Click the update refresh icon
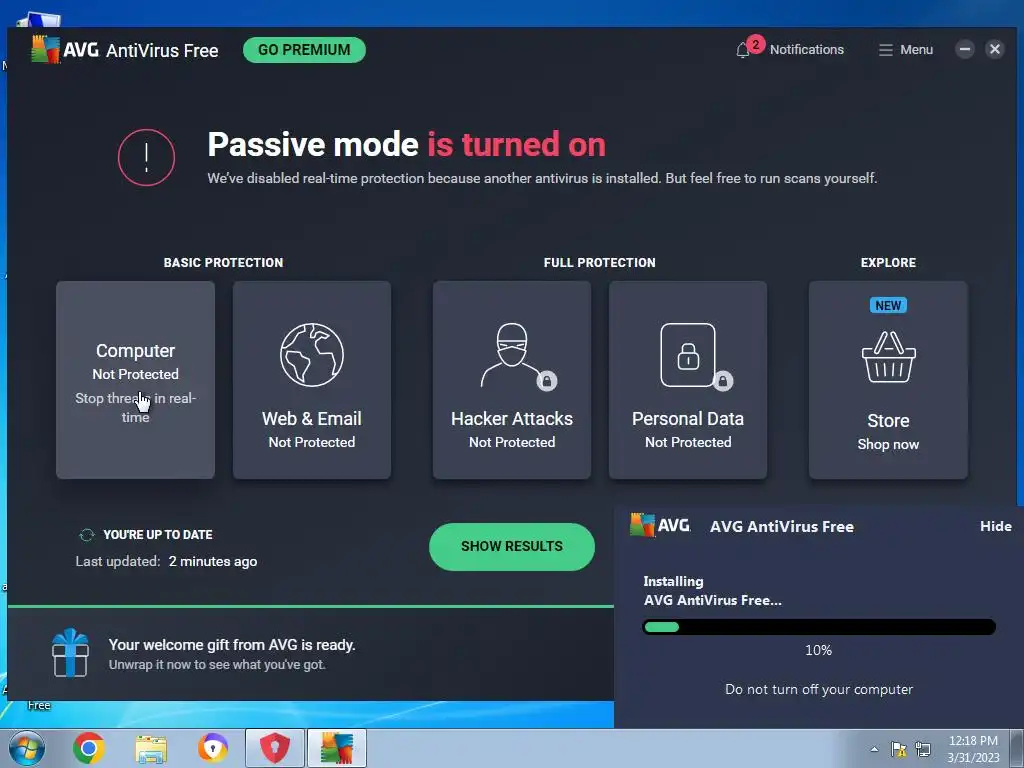Viewport: 1024px width, 768px height. coord(87,535)
